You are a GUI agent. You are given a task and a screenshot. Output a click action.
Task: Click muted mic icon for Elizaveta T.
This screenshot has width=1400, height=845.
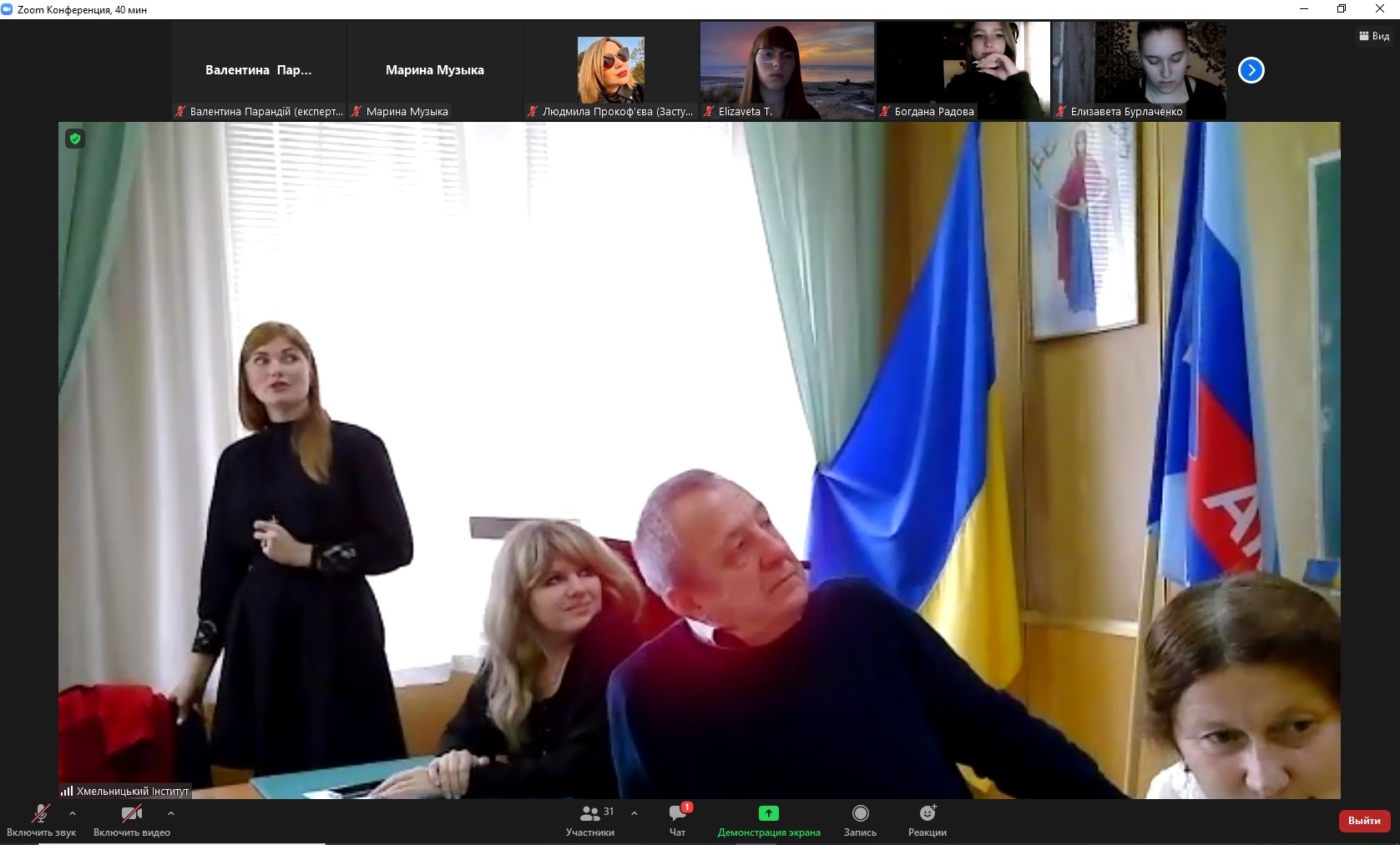(x=709, y=111)
